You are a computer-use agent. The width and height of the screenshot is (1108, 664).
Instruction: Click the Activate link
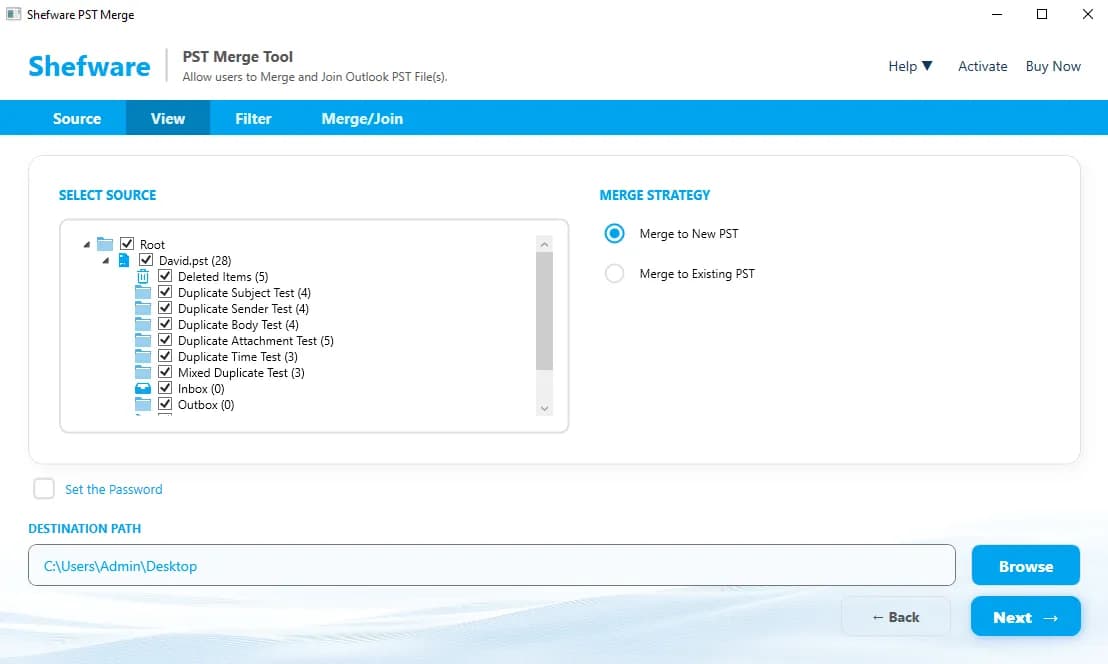coord(982,66)
